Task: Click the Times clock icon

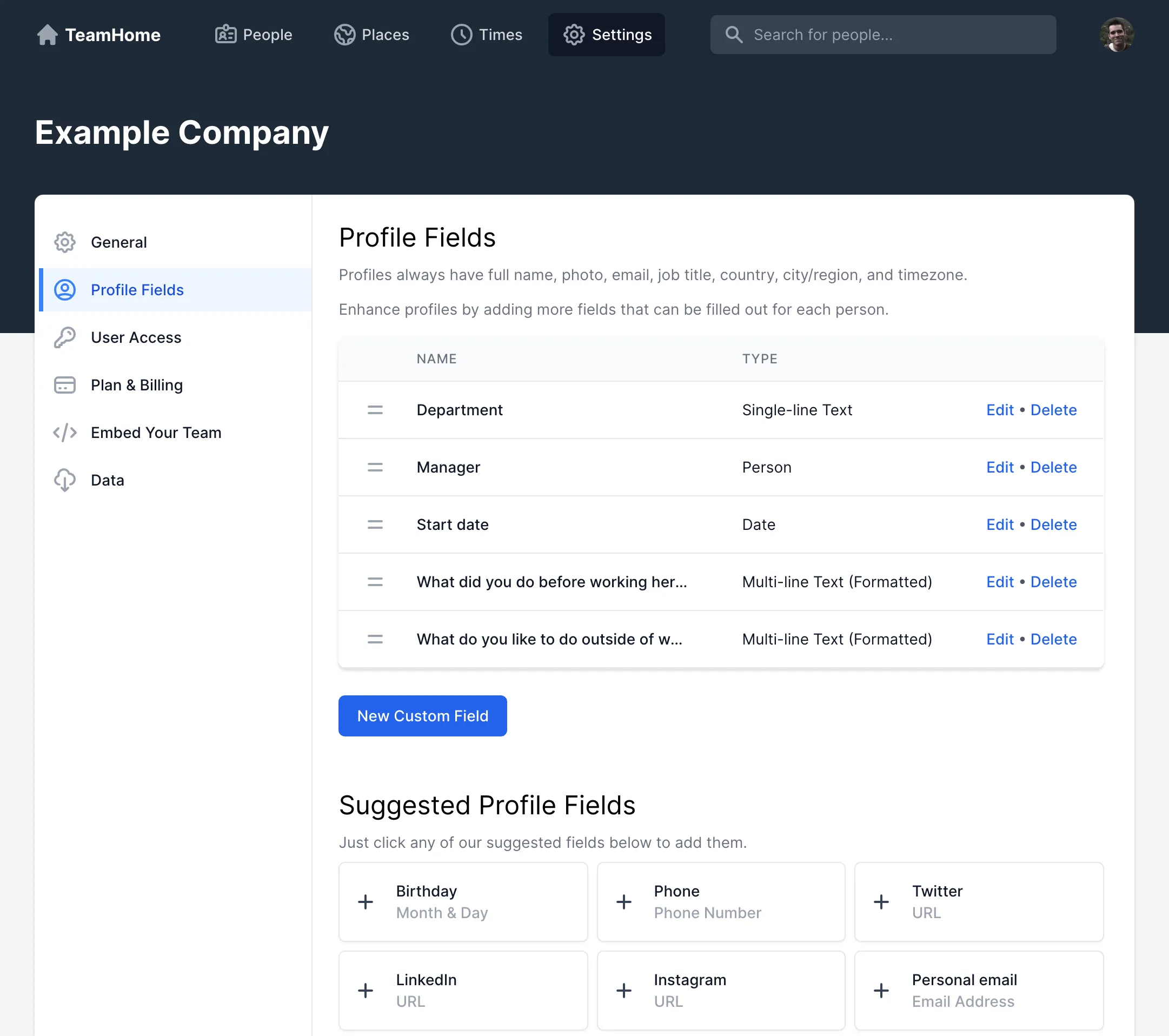Action: (462, 35)
